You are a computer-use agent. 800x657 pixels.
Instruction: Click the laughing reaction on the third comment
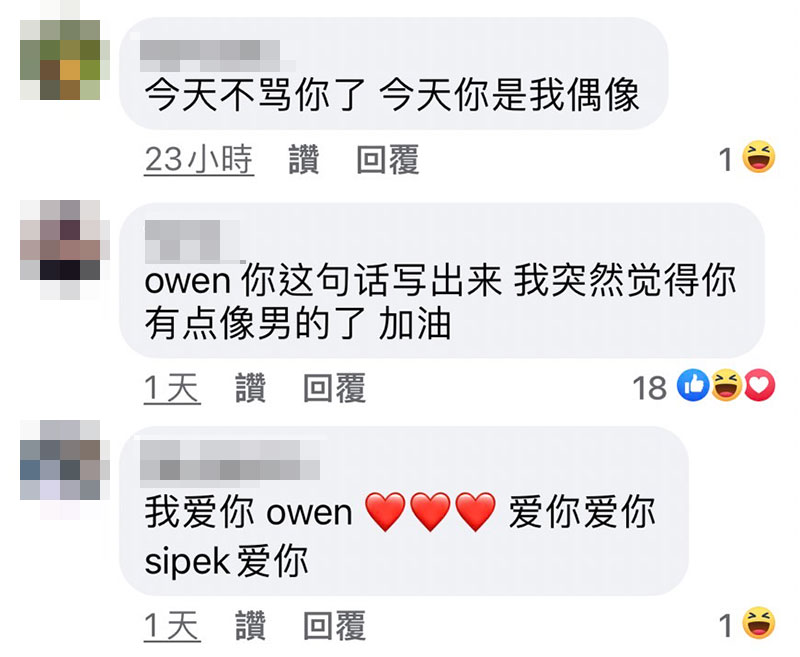click(x=759, y=623)
